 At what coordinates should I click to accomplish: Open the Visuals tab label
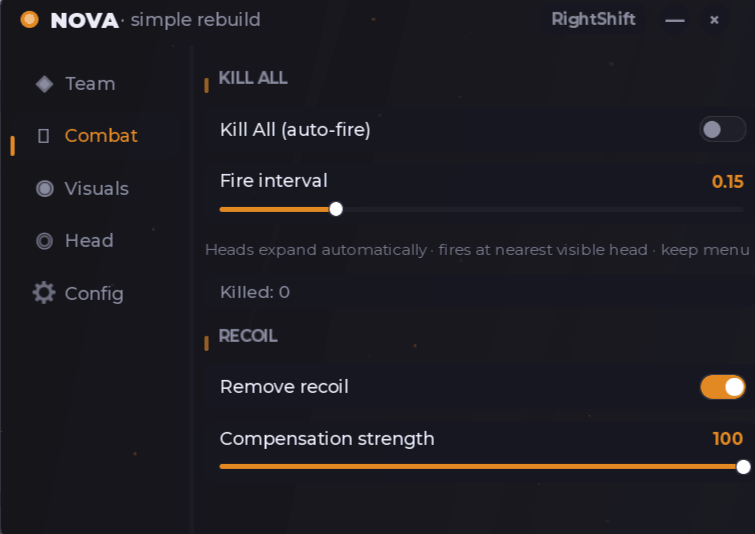pyautogui.click(x=97, y=188)
